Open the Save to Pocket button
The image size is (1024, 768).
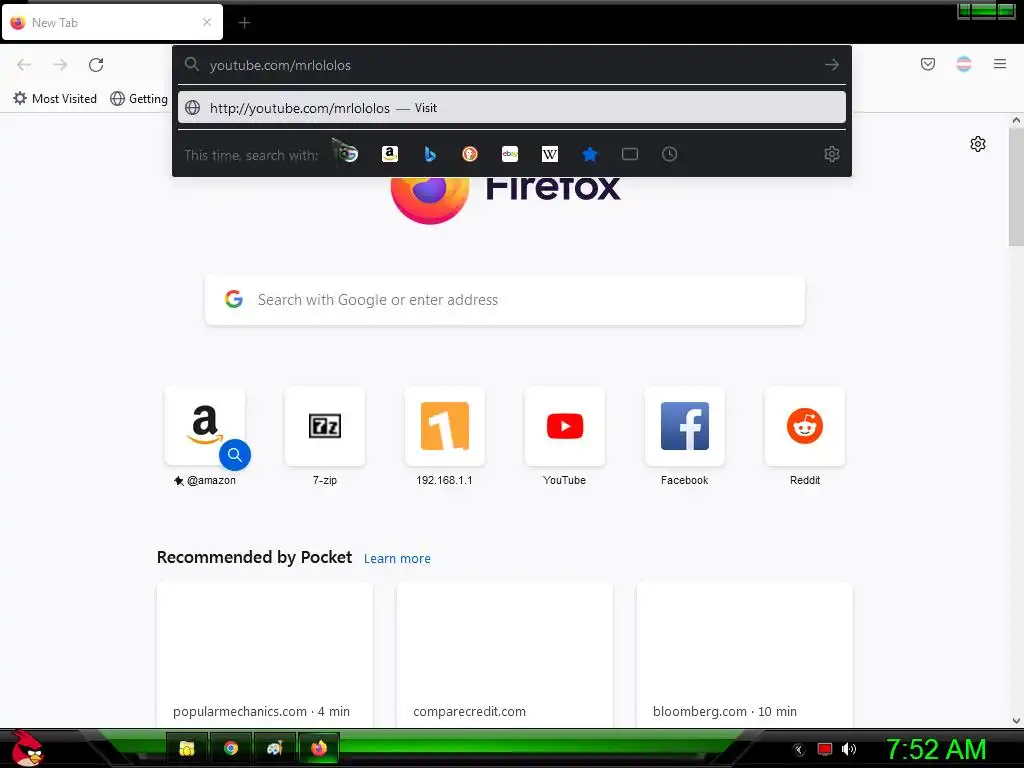point(927,64)
